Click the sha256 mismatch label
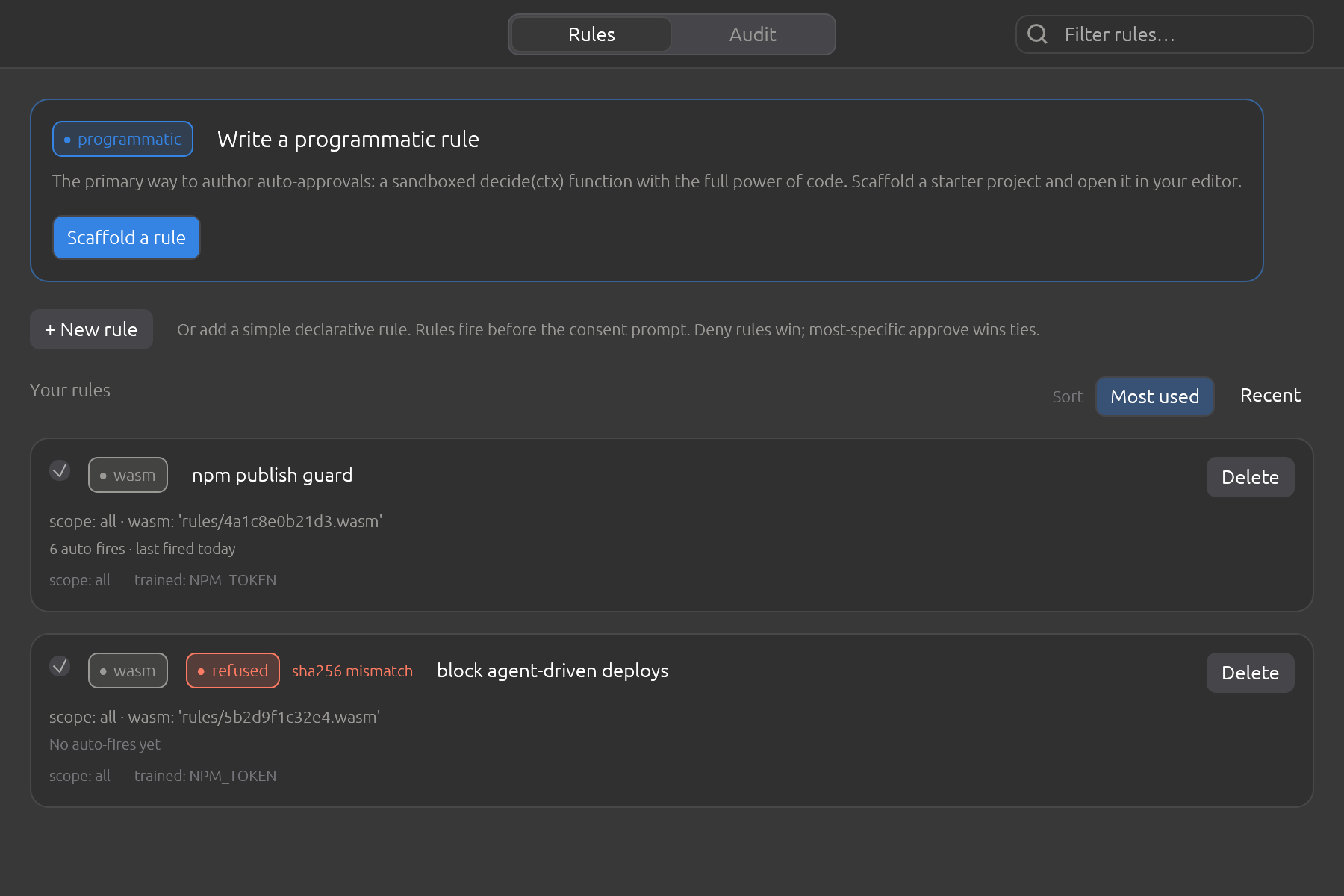Viewport: 1344px width, 896px height. coord(352,671)
